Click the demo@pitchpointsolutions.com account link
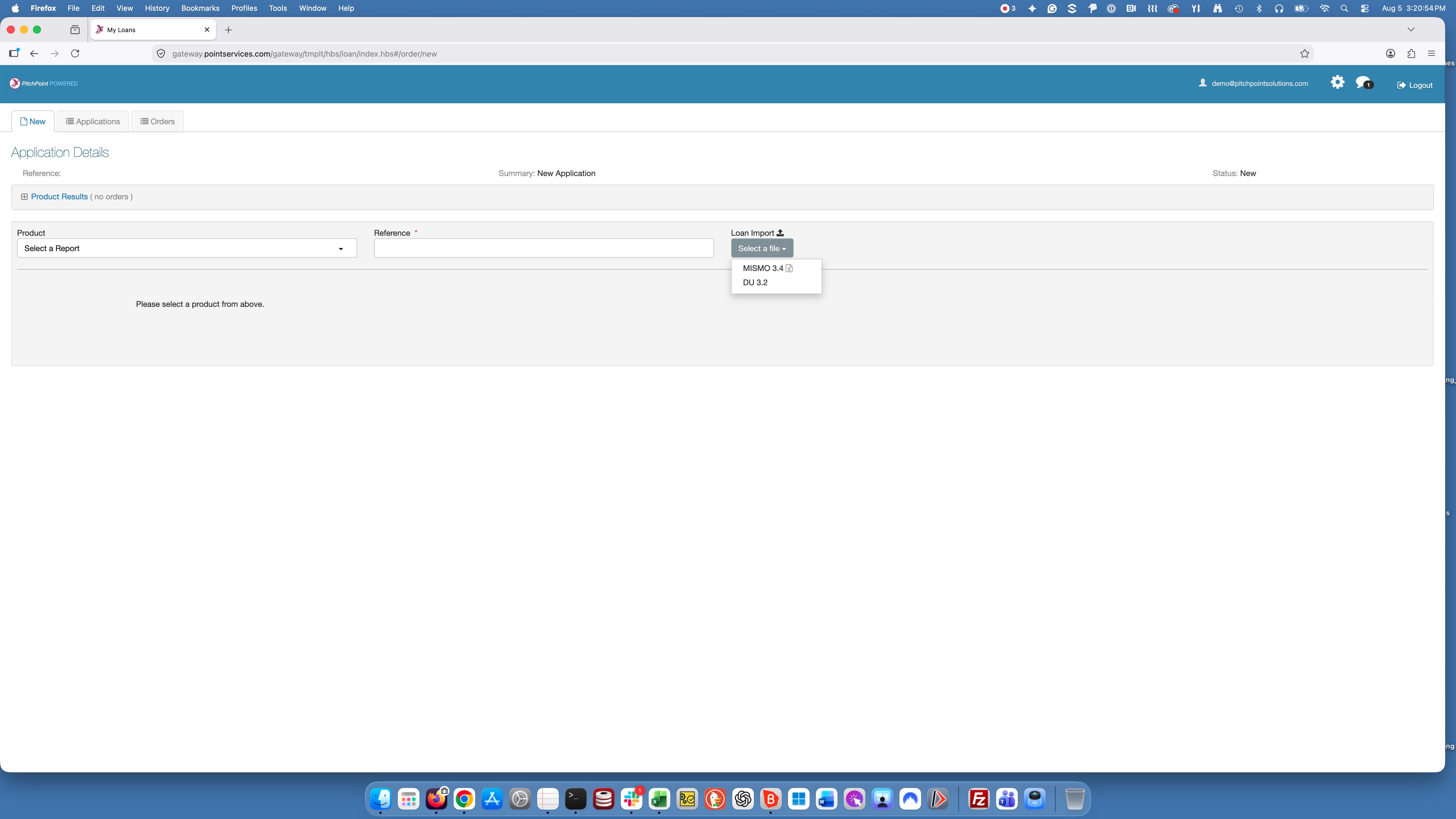The image size is (1456, 819). pos(1259,83)
